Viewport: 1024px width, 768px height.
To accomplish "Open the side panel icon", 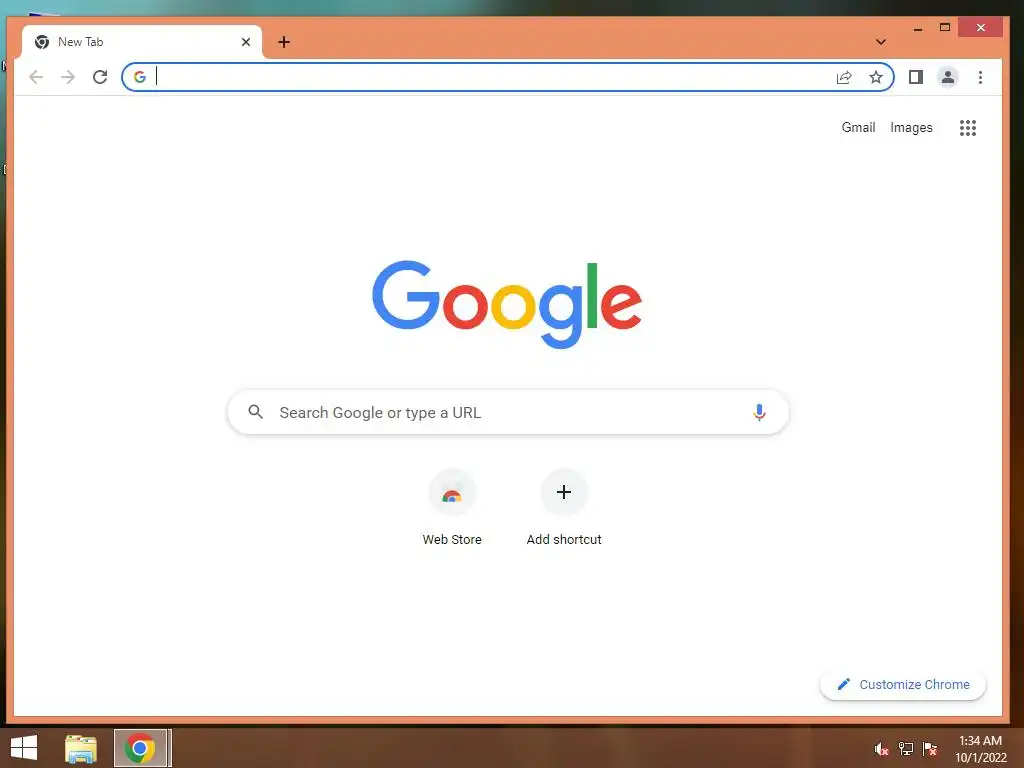I will [x=916, y=77].
